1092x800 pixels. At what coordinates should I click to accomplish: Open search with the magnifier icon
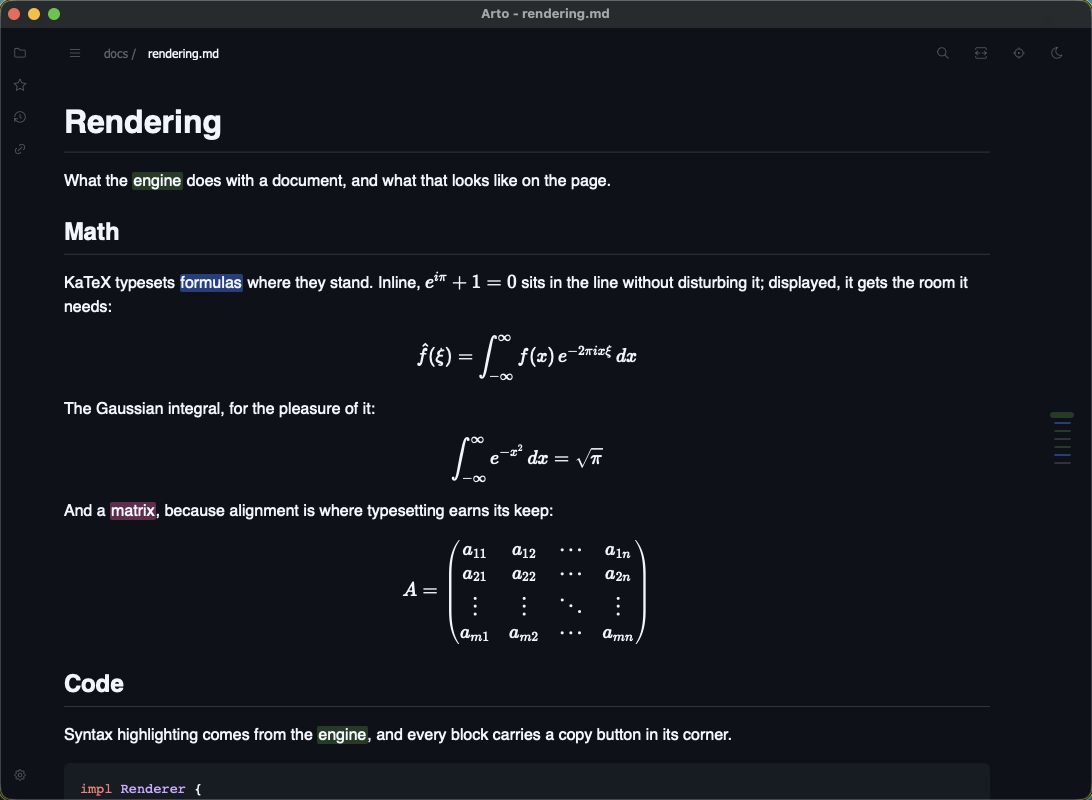(x=943, y=53)
